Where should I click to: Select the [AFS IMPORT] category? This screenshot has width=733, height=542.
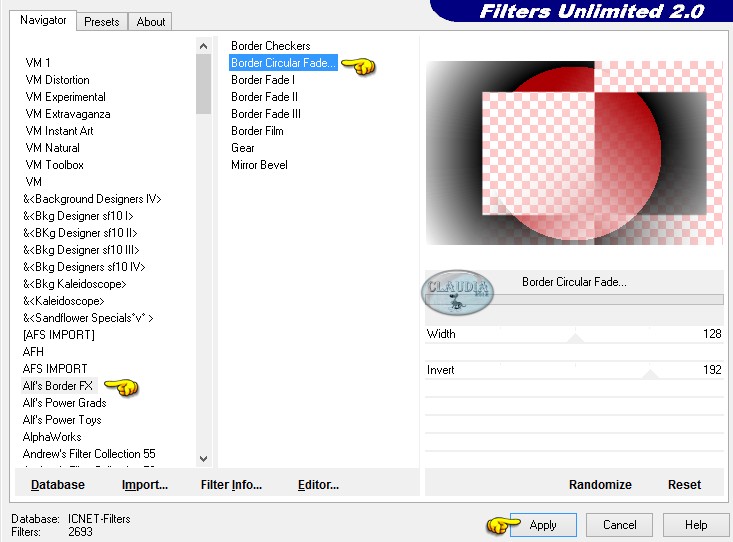[58, 335]
